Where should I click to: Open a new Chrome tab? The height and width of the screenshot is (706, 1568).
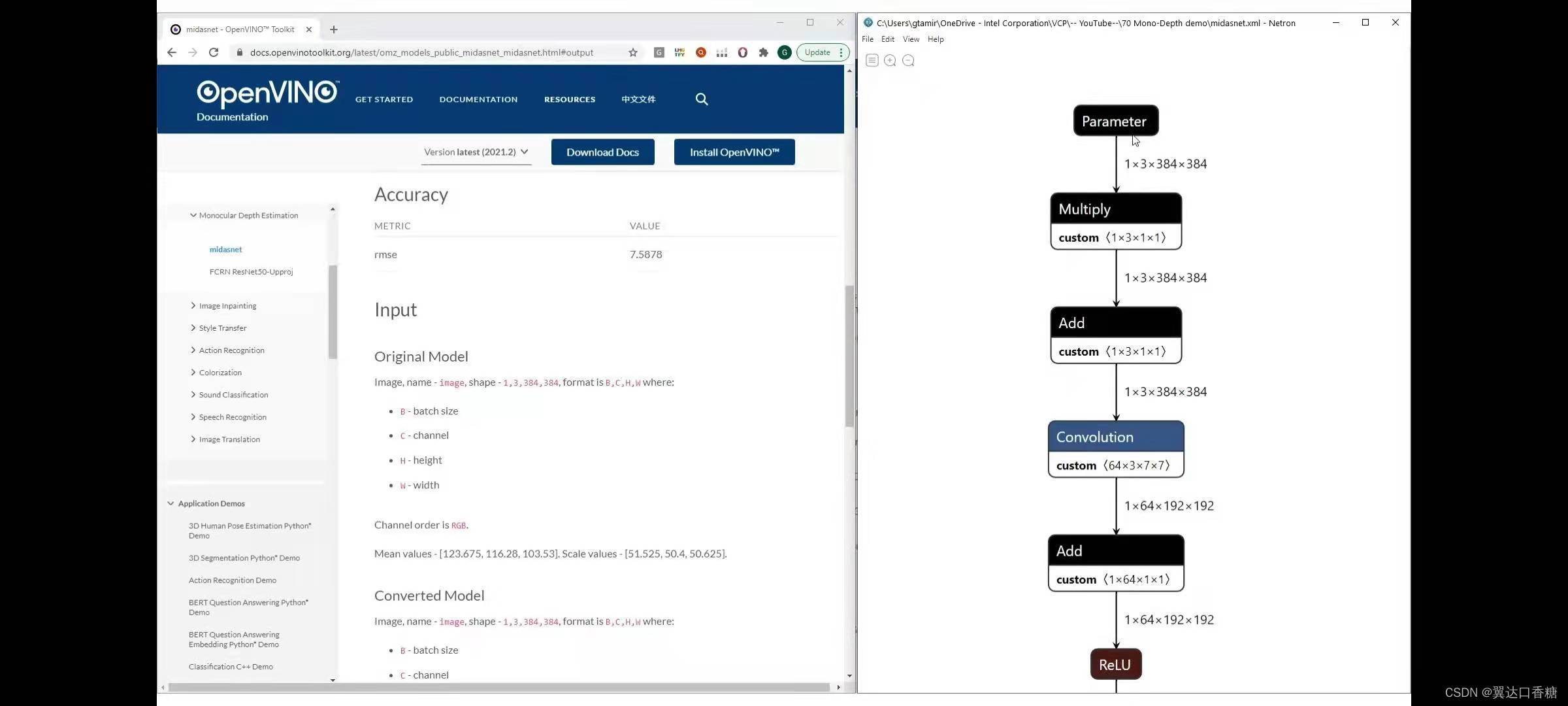(x=334, y=29)
